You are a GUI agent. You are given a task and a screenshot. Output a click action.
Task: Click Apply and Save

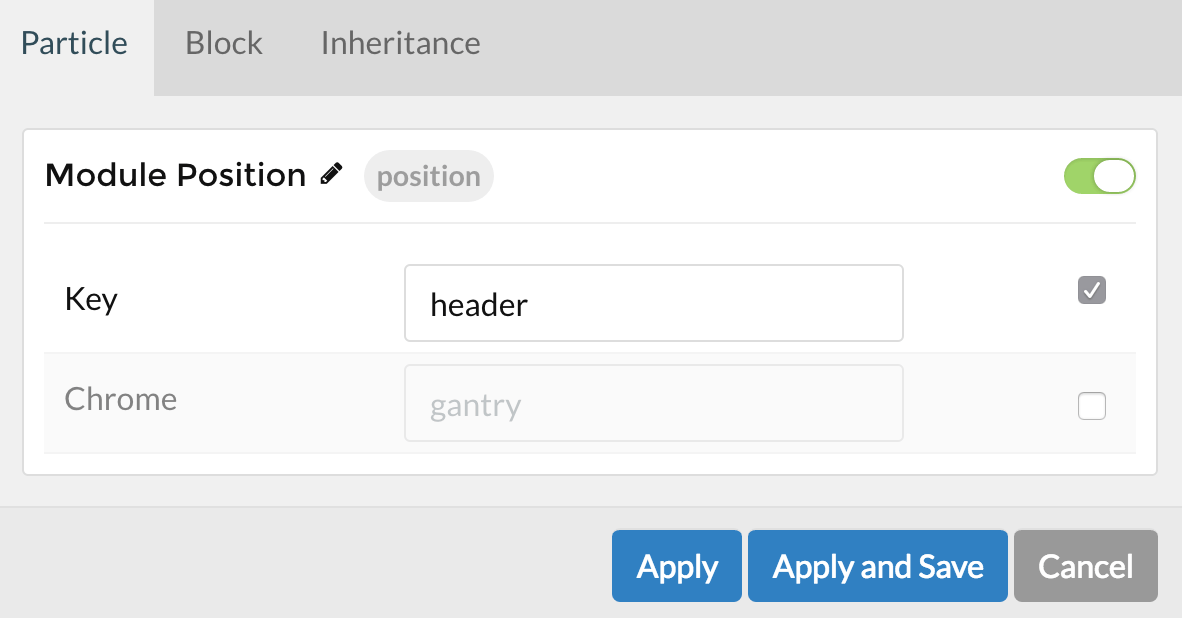click(x=878, y=567)
